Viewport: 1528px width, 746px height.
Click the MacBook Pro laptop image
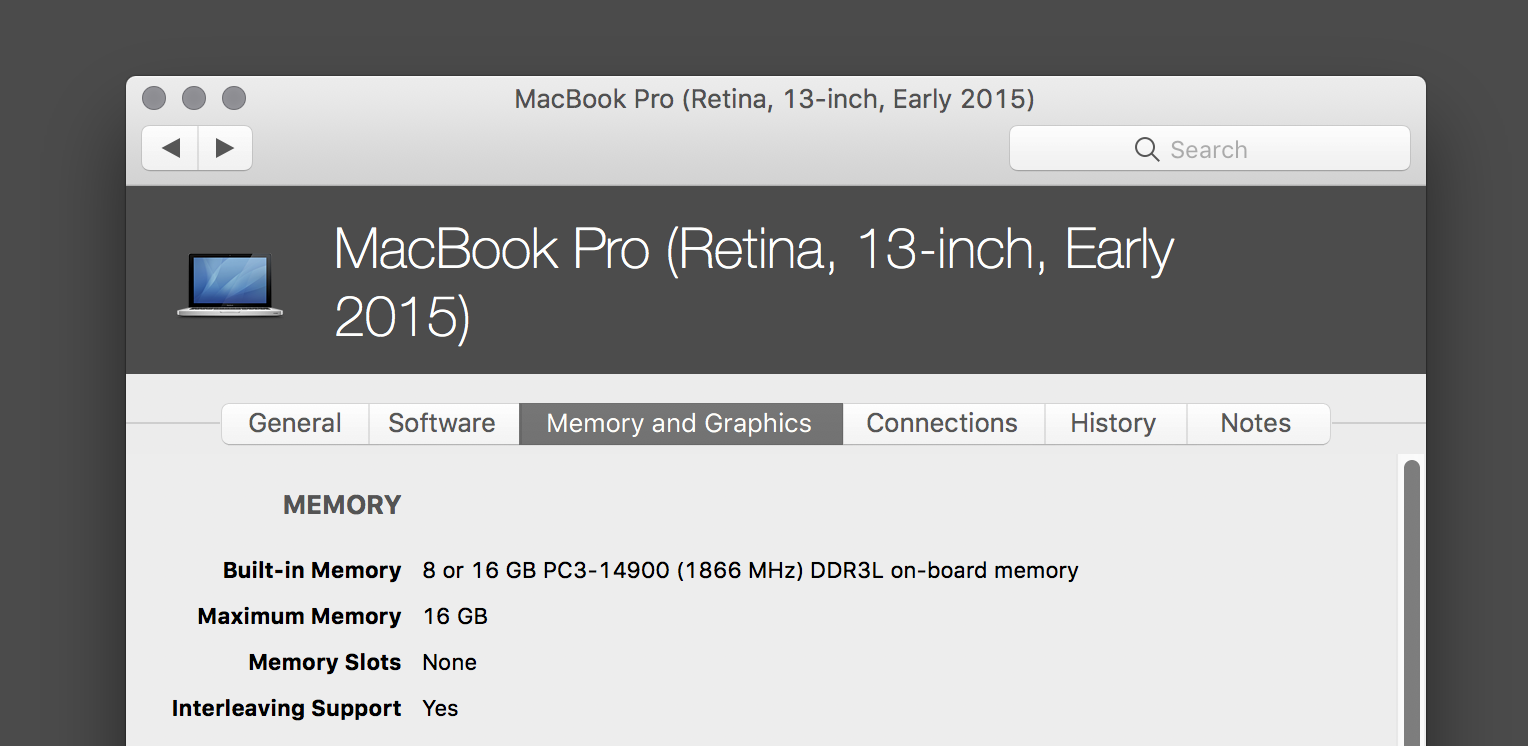point(230,285)
